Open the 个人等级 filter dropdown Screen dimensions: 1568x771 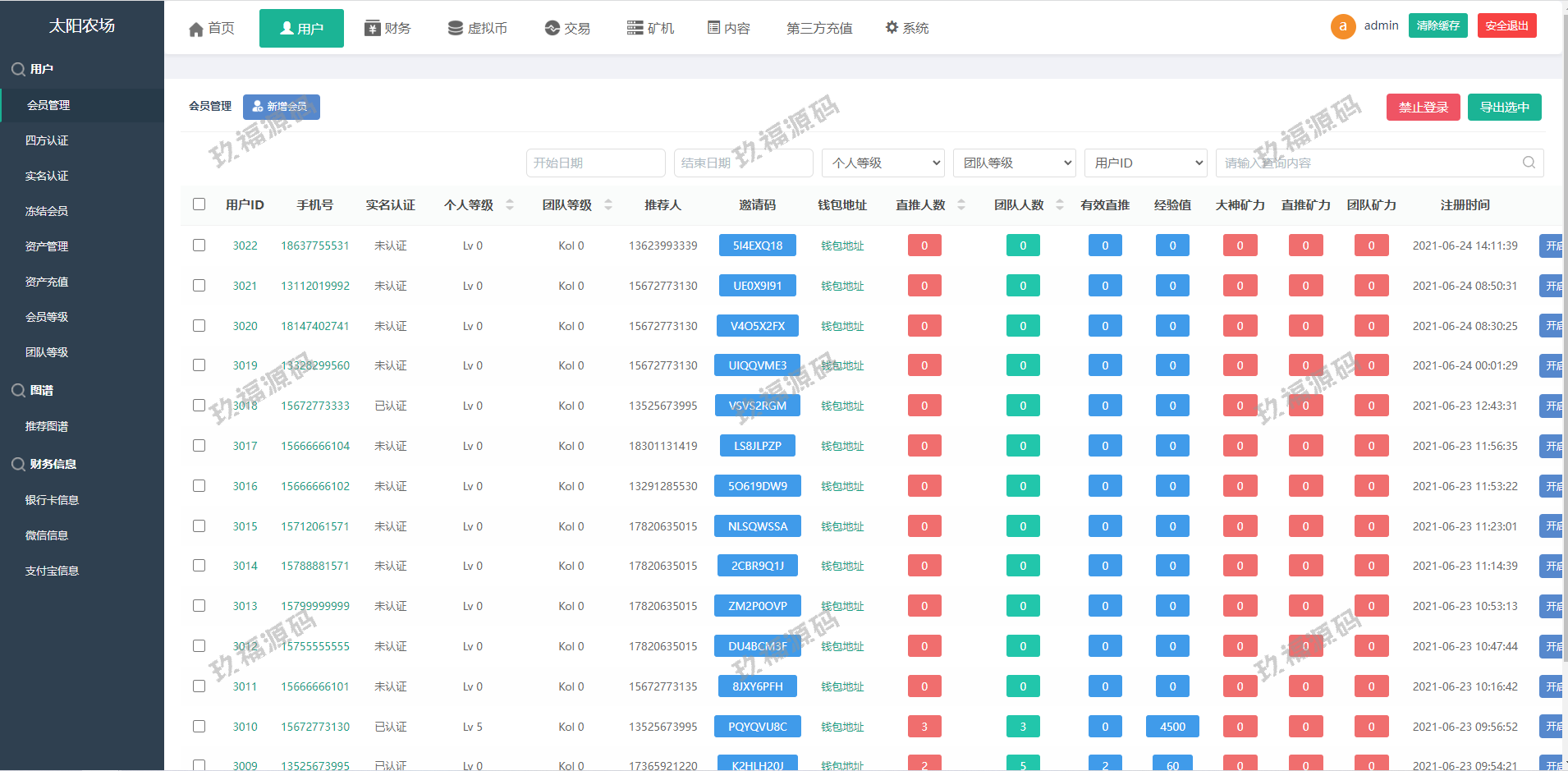coord(883,163)
